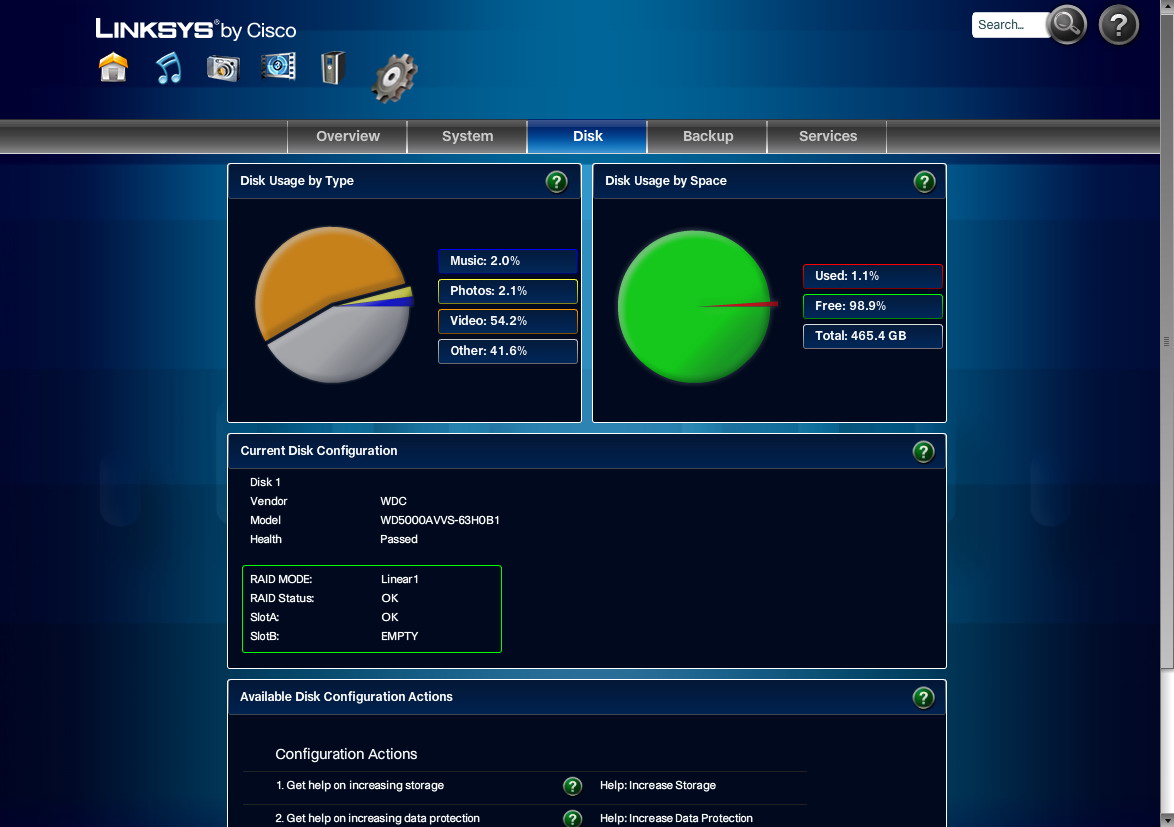Click the SlotA: label

click(264, 617)
